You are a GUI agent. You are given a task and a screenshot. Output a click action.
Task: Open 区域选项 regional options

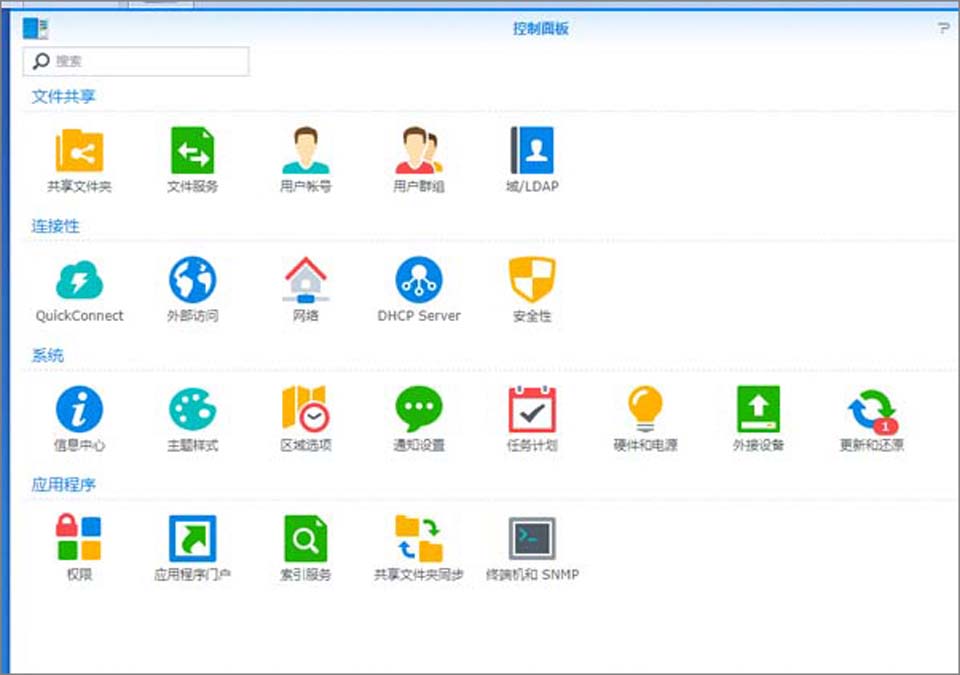click(305, 409)
